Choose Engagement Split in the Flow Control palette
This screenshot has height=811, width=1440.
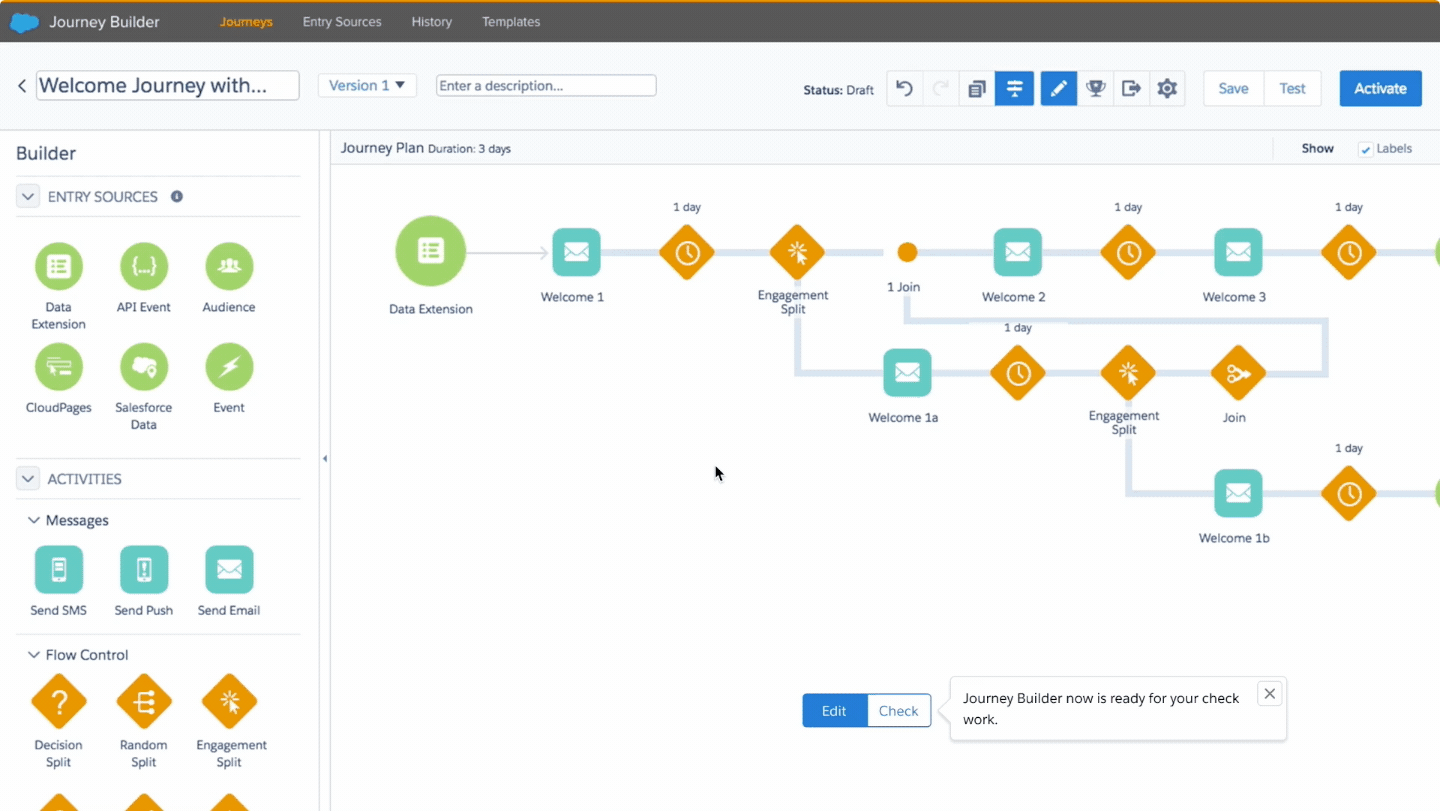pos(229,702)
